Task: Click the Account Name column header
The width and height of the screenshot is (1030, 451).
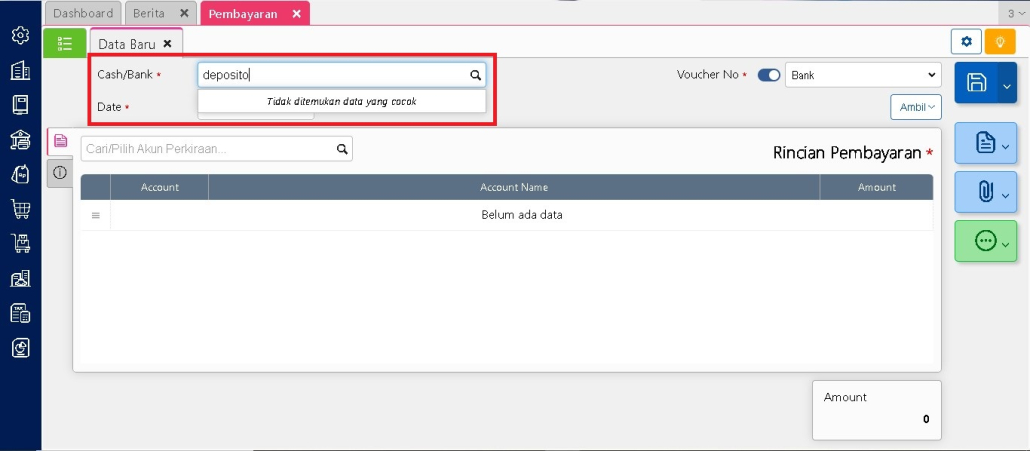Action: pos(514,187)
